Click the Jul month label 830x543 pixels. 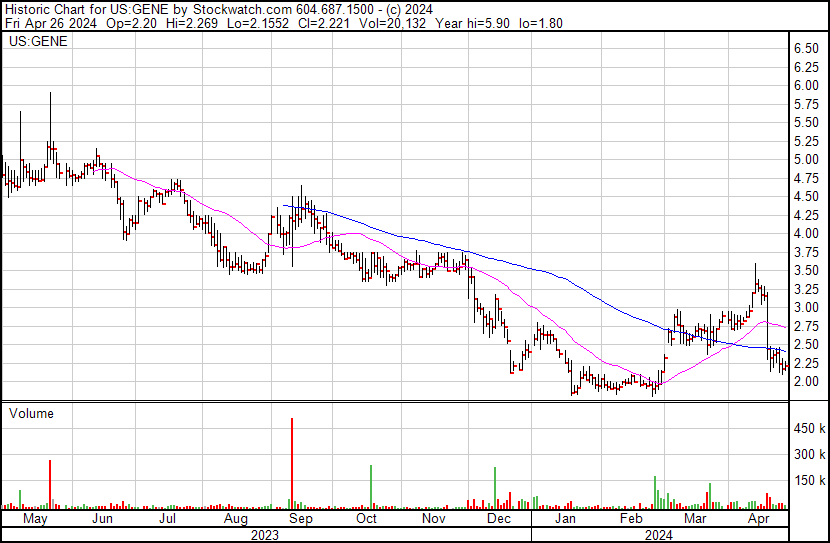[168, 519]
